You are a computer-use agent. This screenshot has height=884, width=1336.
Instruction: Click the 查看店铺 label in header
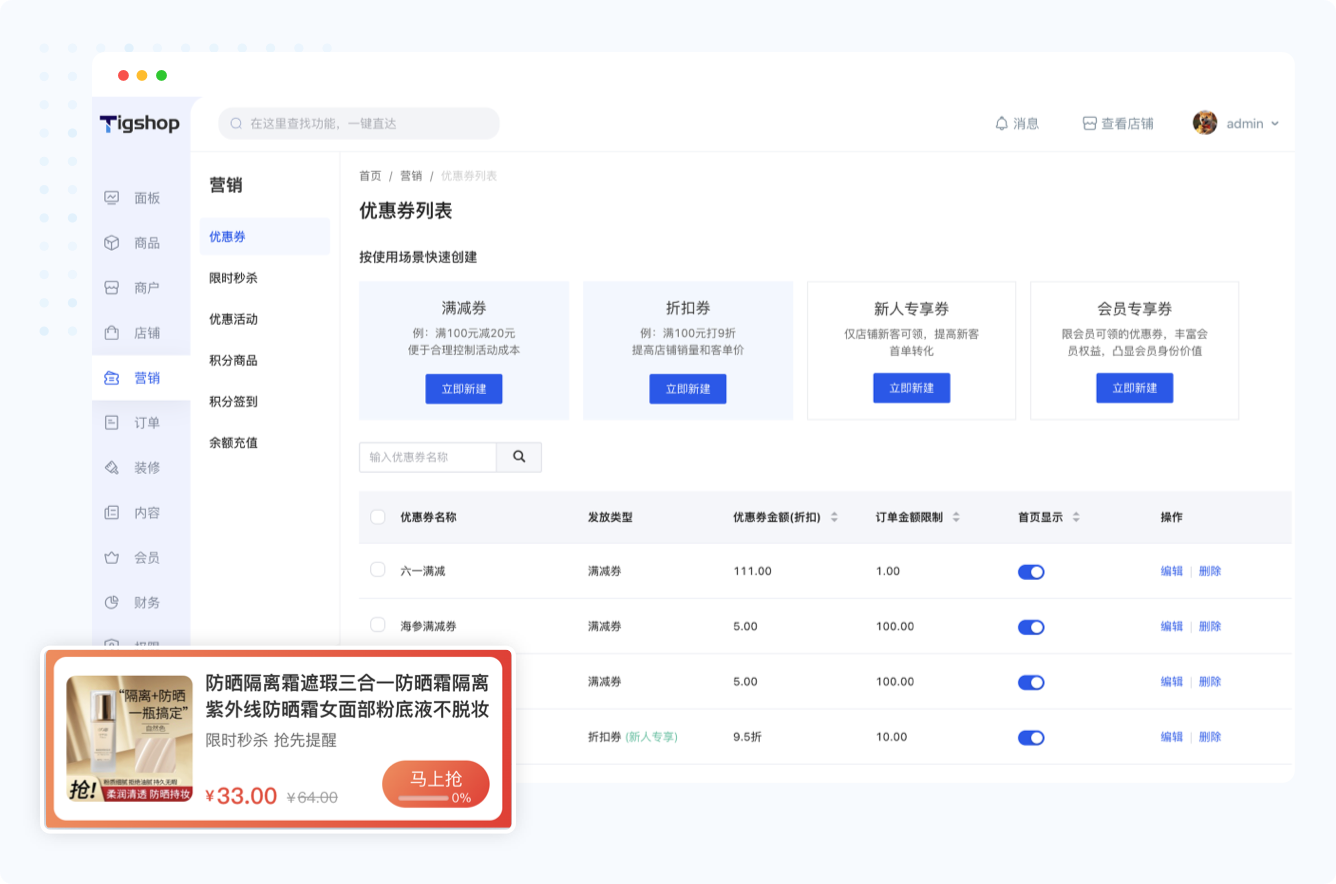[1127, 124]
